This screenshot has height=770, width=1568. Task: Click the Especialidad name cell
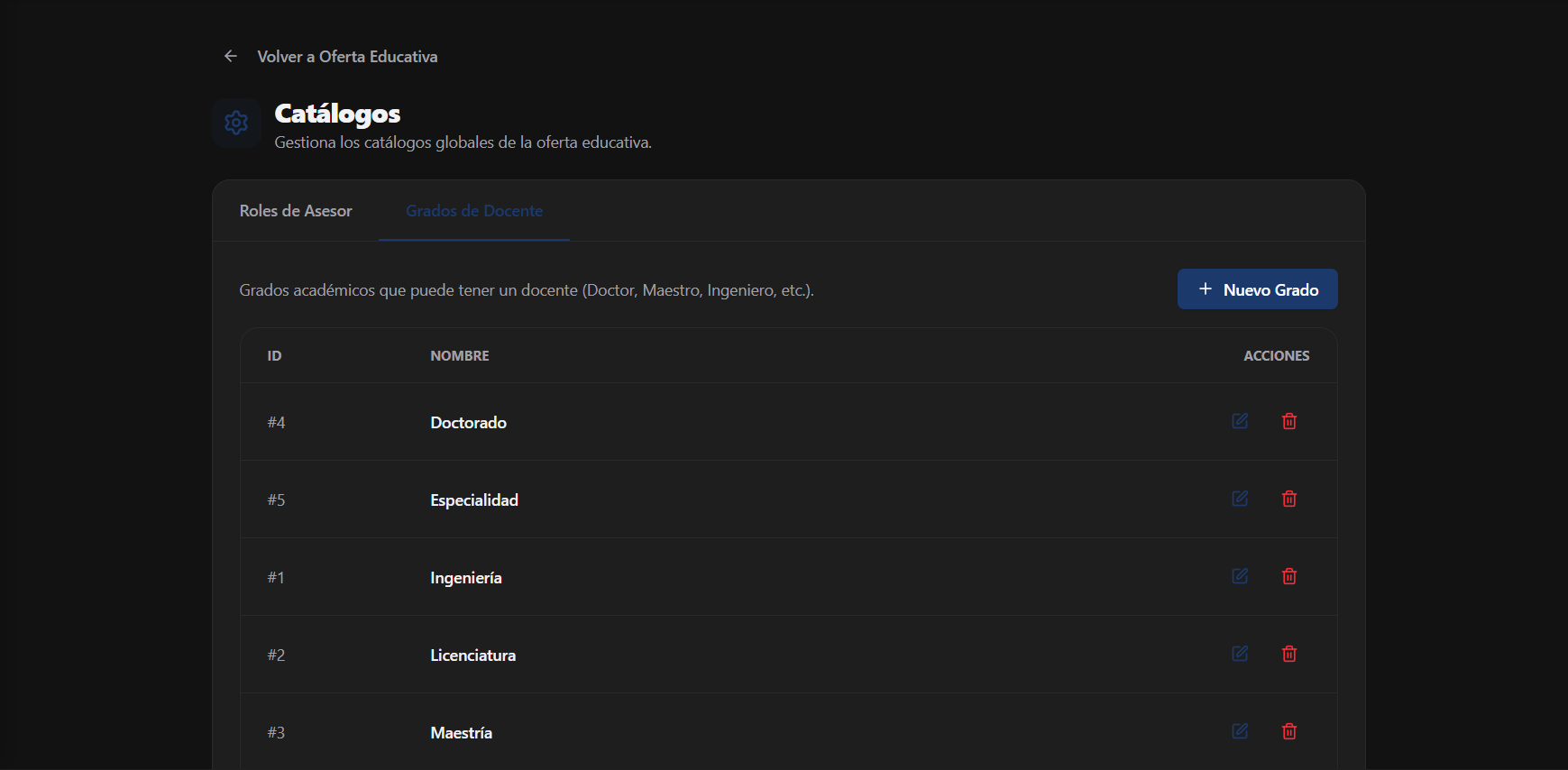click(474, 500)
